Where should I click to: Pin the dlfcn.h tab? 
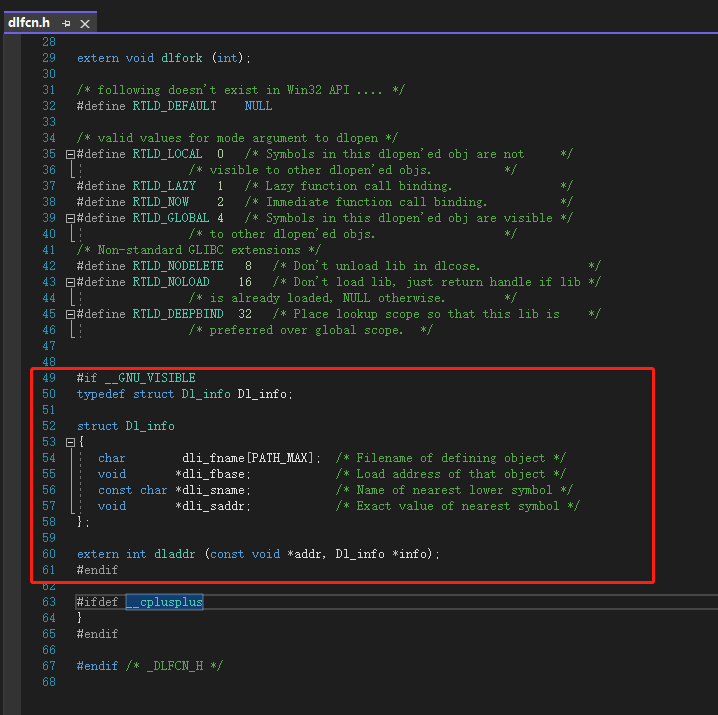click(x=66, y=23)
